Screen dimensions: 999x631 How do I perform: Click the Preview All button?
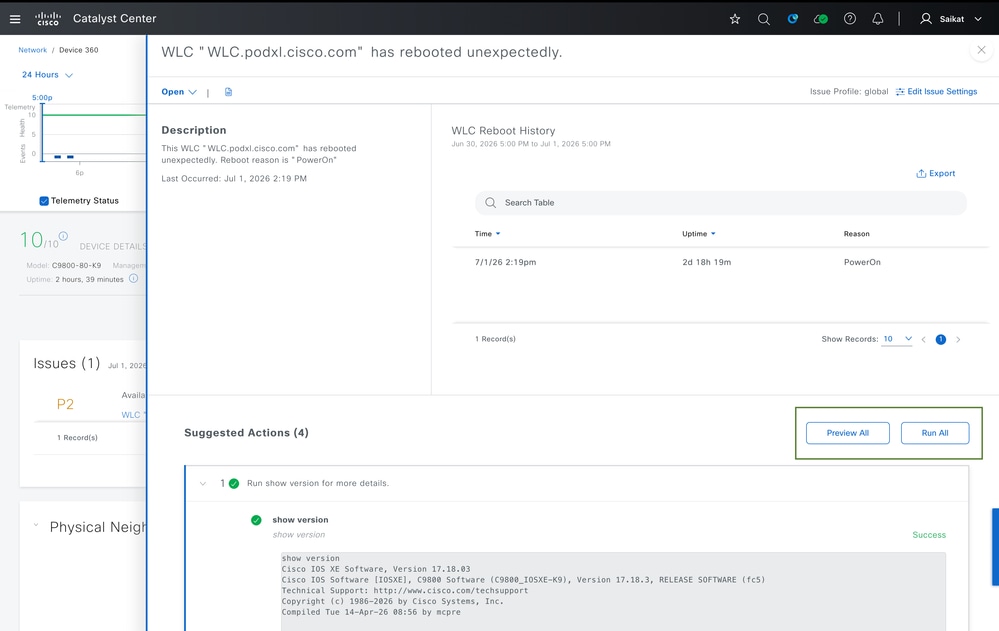(847, 433)
